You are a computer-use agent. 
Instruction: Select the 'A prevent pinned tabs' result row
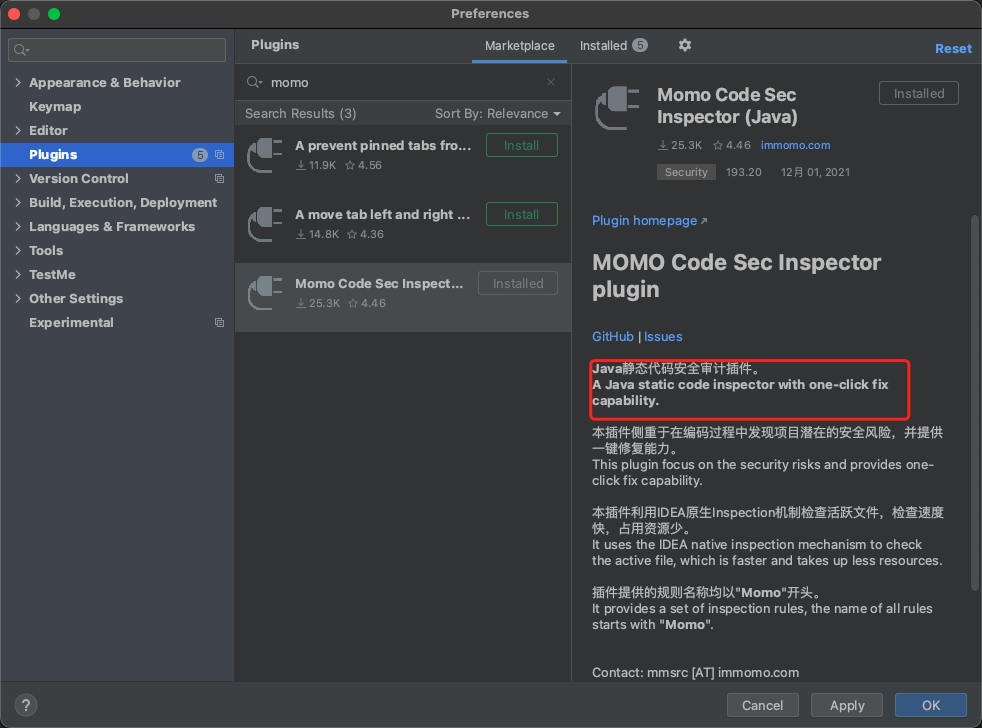coord(403,159)
